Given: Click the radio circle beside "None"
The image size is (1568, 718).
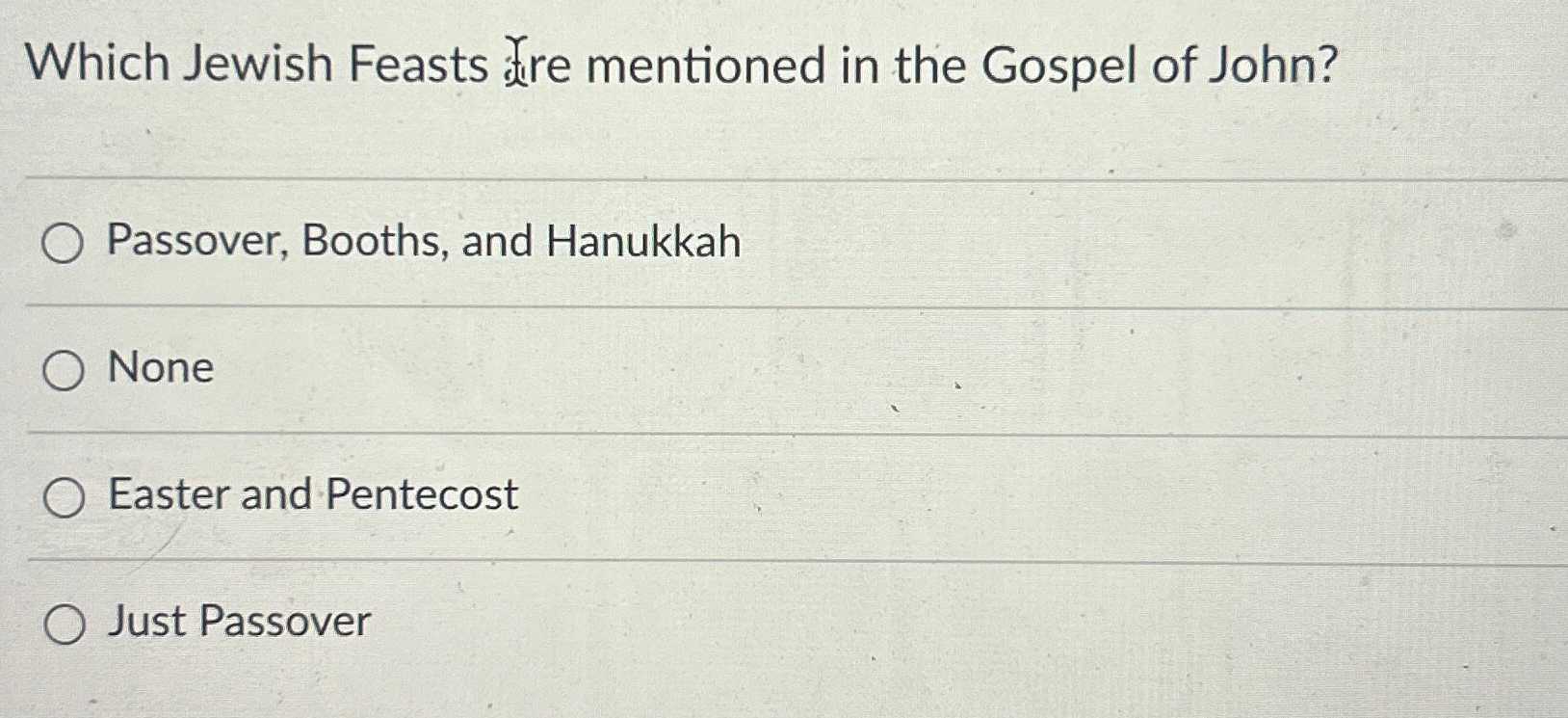Looking at the screenshot, I should tap(64, 369).
